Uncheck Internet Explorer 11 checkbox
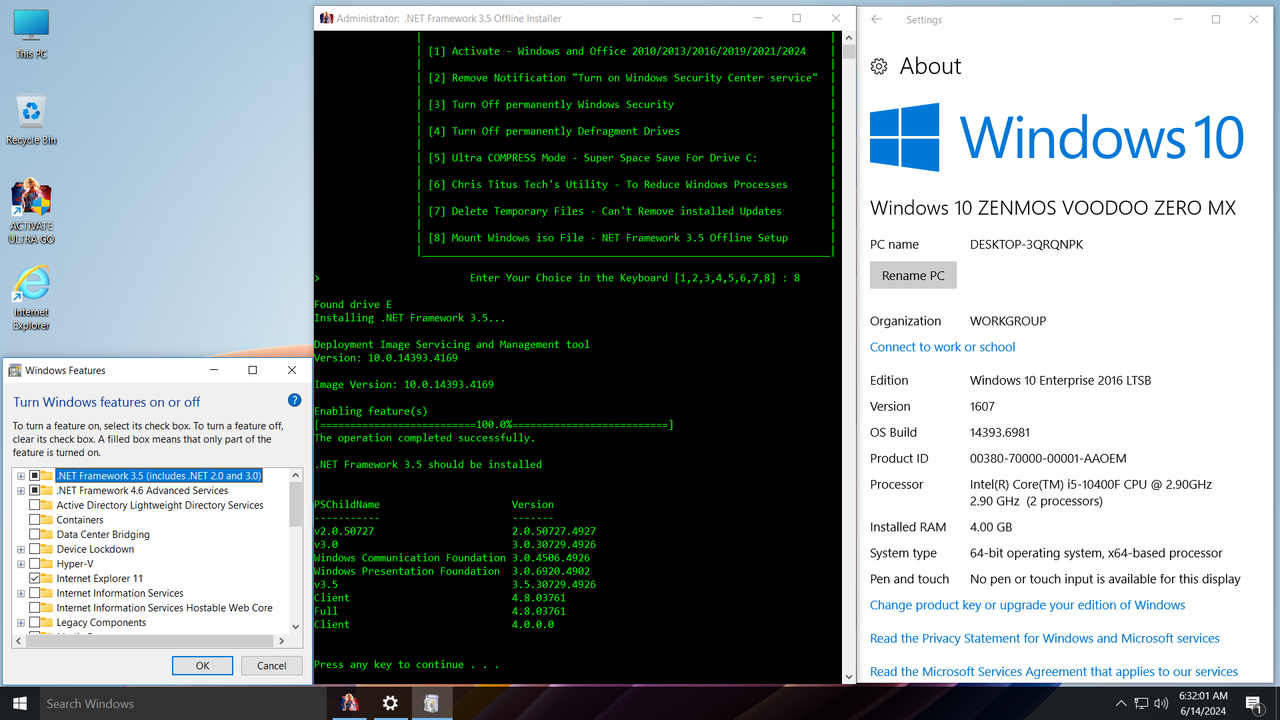Viewport: 1280px width, 720px height. click(35, 578)
